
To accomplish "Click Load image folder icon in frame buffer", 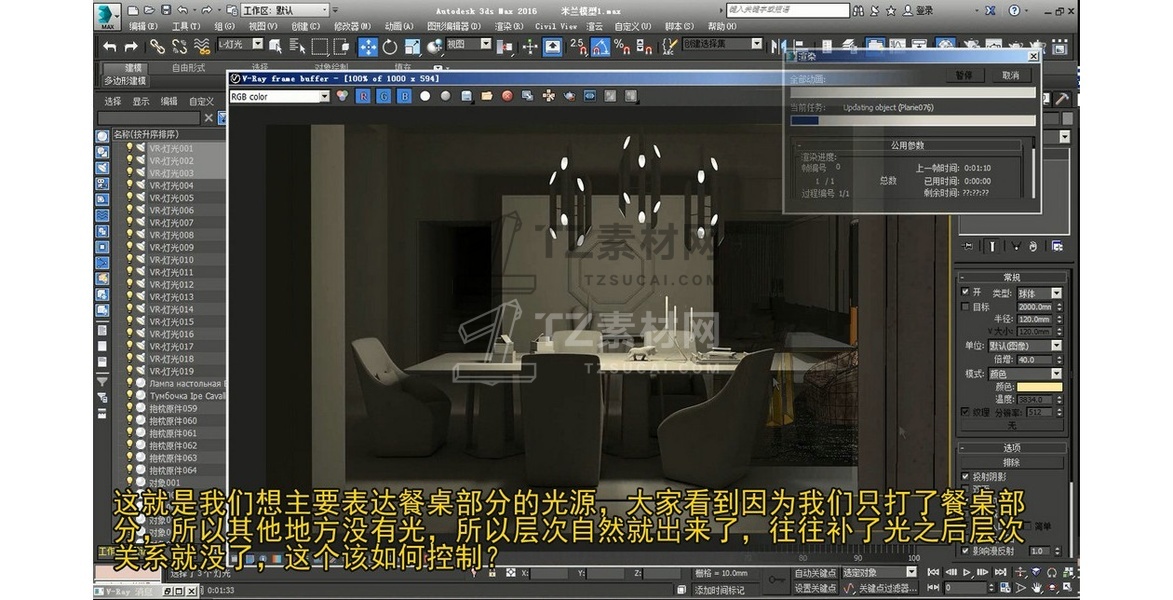I will pos(486,96).
